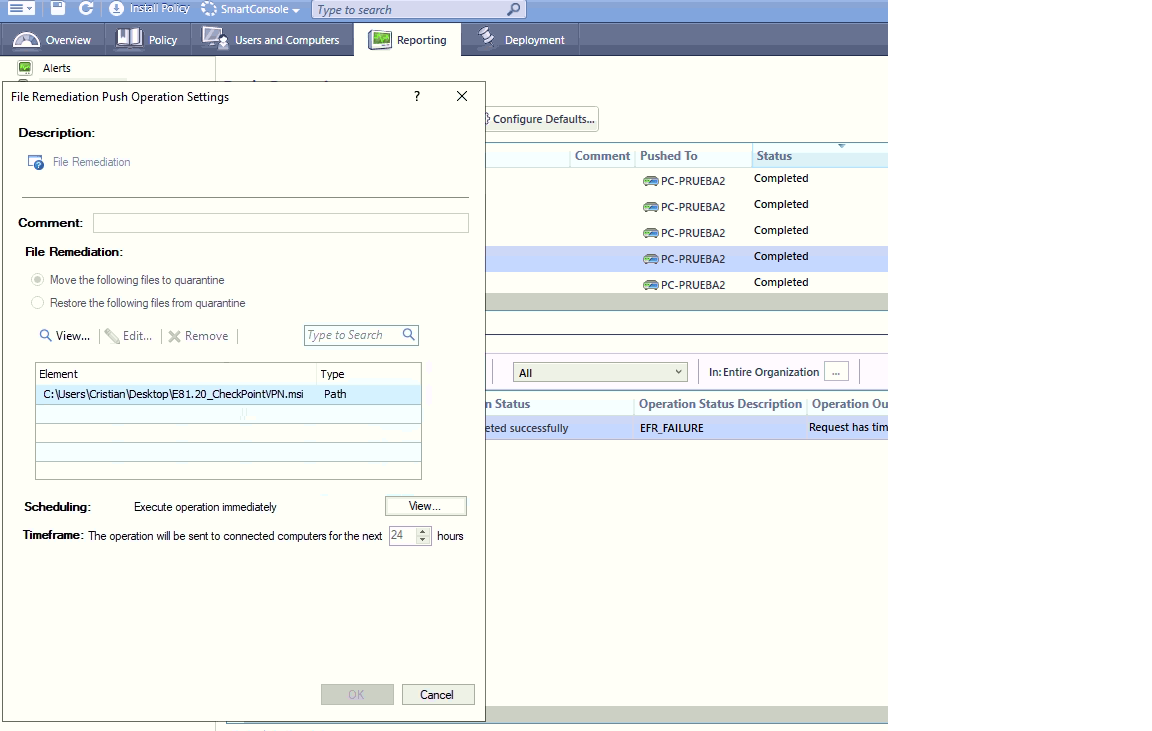Select 'Move the following files to quarantine'
Screen dimensions: 1152x731
(37, 280)
